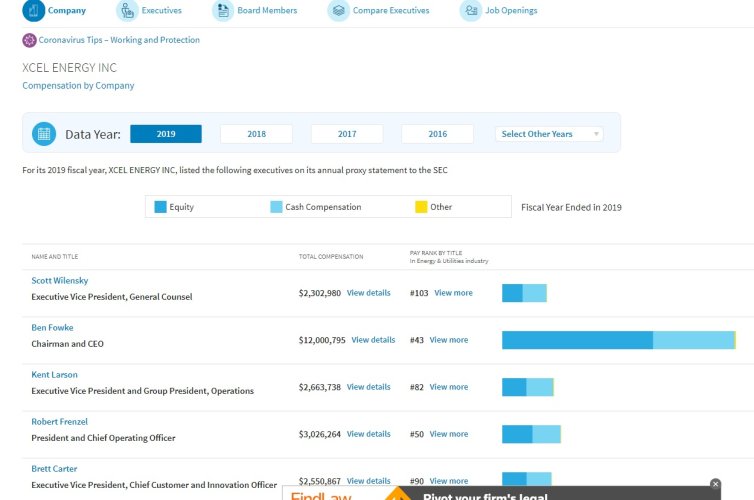Click the President and Chief Operating Officer title
The height and width of the screenshot is (500, 754).
(x=103, y=438)
